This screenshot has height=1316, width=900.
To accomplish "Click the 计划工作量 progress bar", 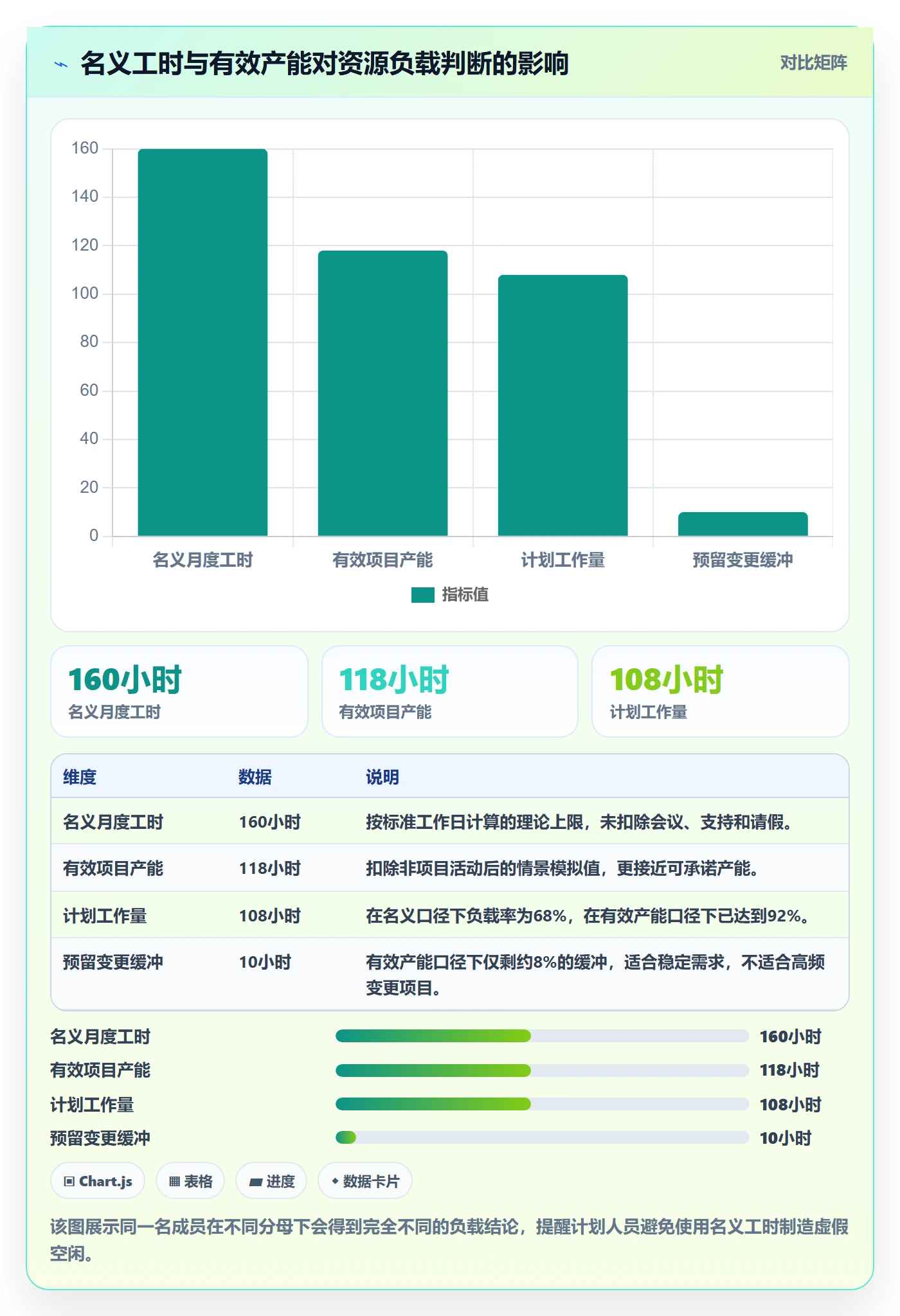I will click(543, 1104).
